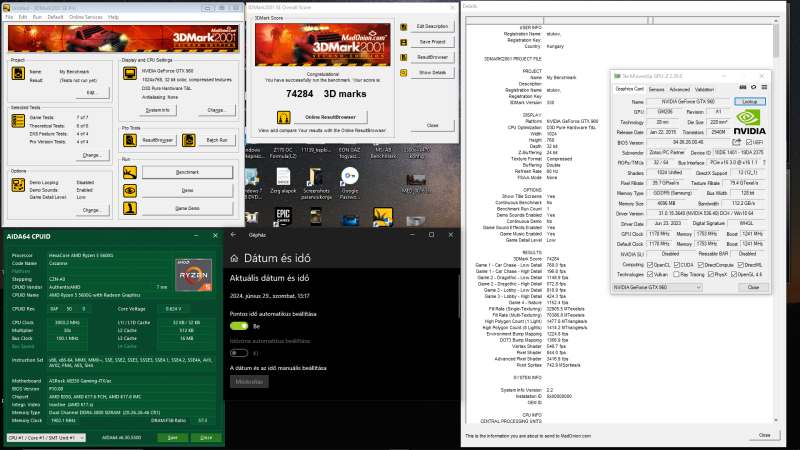Click the BIOS export share icon in GPU-Z

tap(736, 142)
